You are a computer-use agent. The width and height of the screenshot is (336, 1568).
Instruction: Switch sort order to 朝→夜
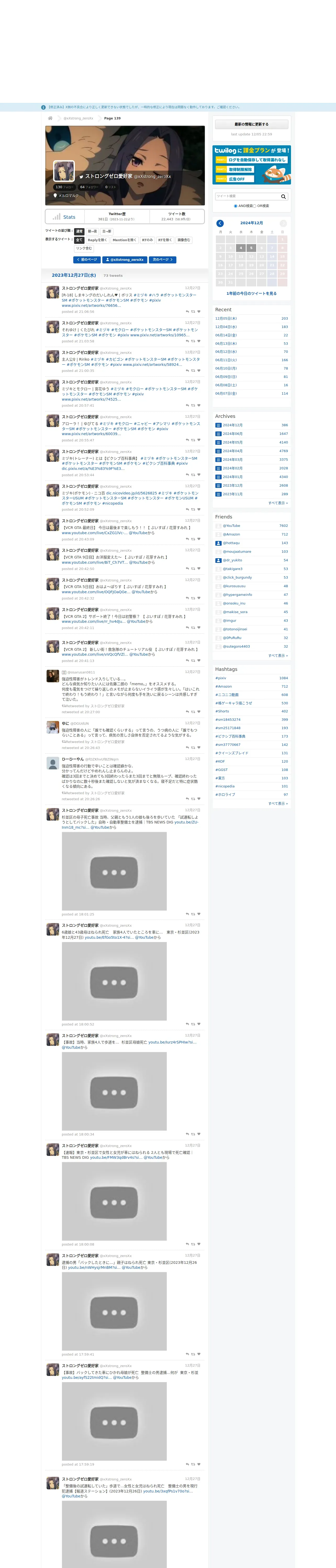pyautogui.click(x=92, y=231)
